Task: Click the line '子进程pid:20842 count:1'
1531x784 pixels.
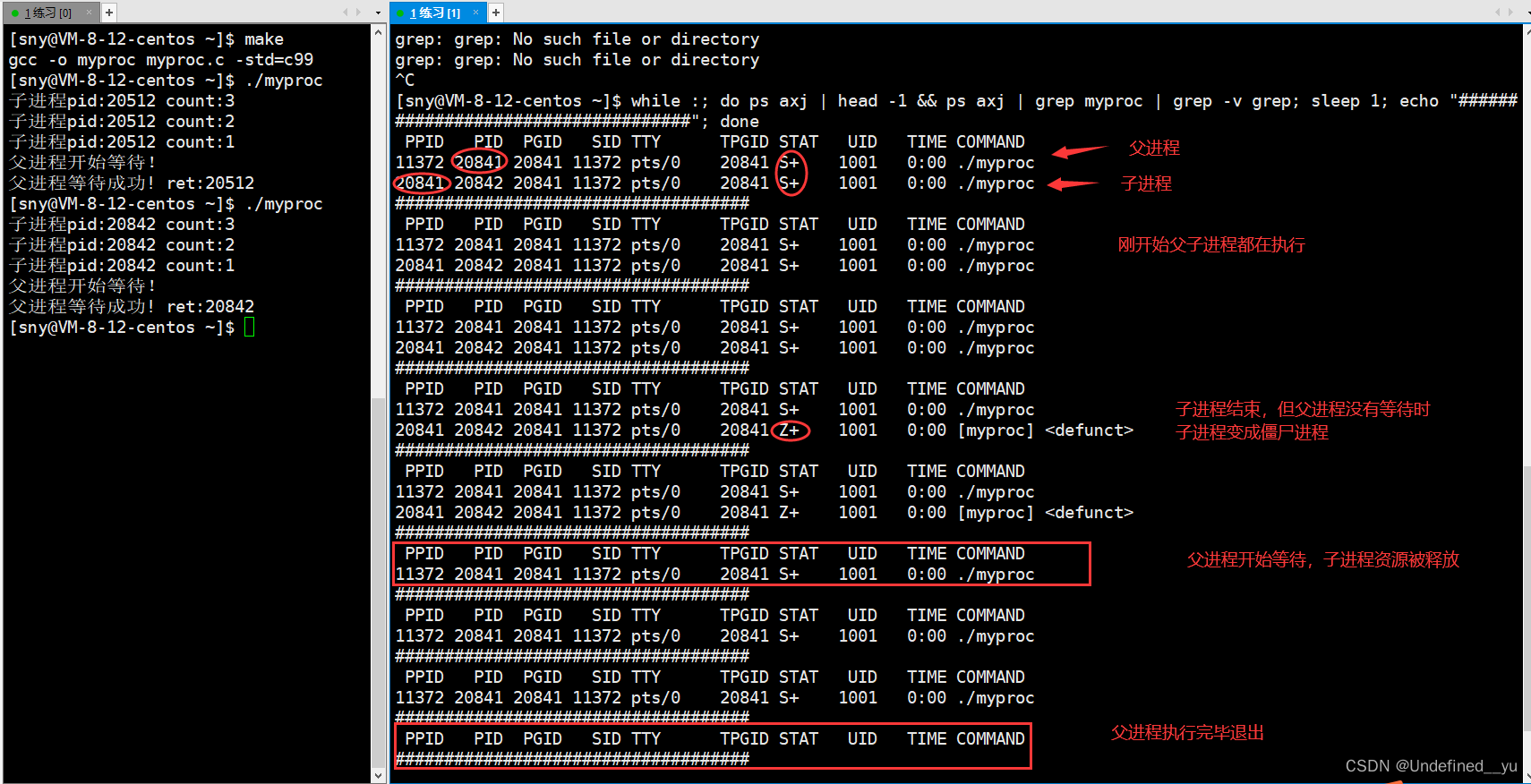Action: click(122, 266)
